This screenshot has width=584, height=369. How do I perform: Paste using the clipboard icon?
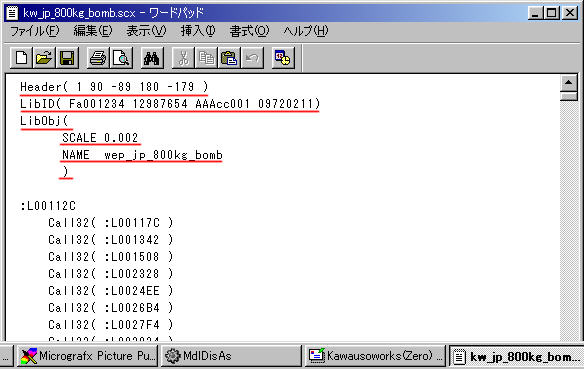click(x=229, y=58)
